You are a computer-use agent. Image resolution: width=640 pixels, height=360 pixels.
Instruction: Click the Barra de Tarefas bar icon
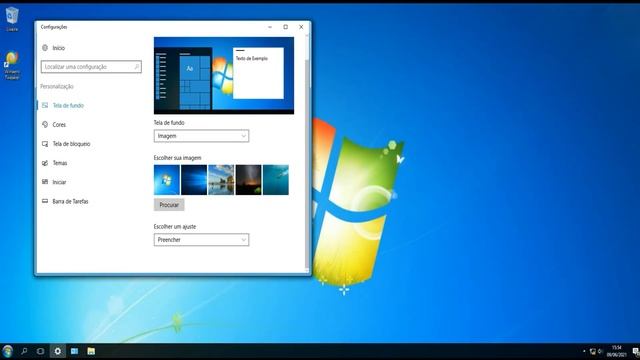pyautogui.click(x=45, y=201)
